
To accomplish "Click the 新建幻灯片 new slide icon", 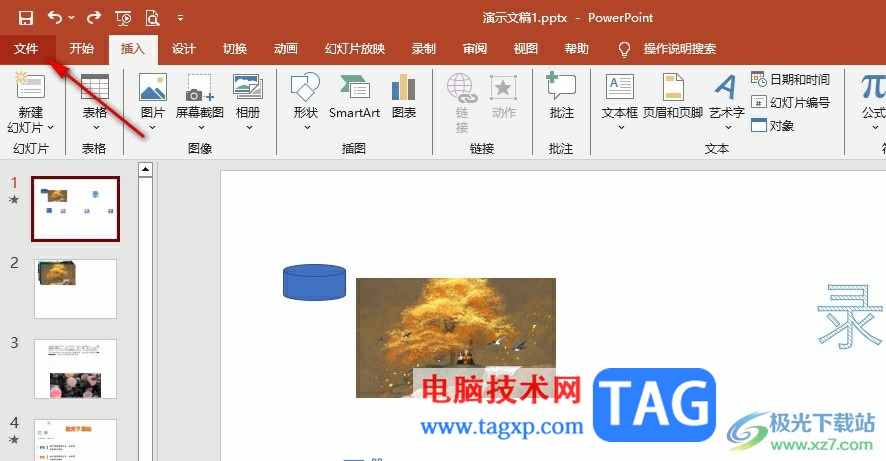I will (30, 86).
